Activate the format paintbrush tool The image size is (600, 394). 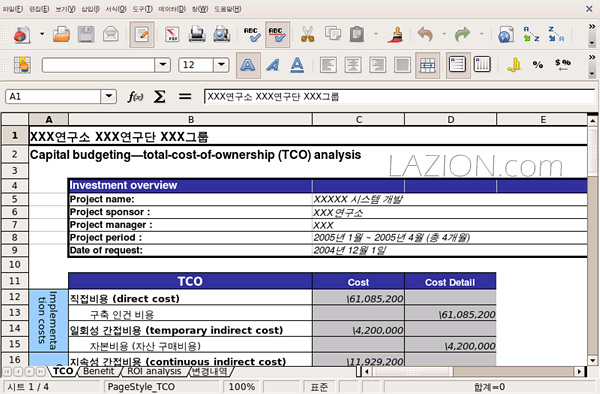point(396,34)
